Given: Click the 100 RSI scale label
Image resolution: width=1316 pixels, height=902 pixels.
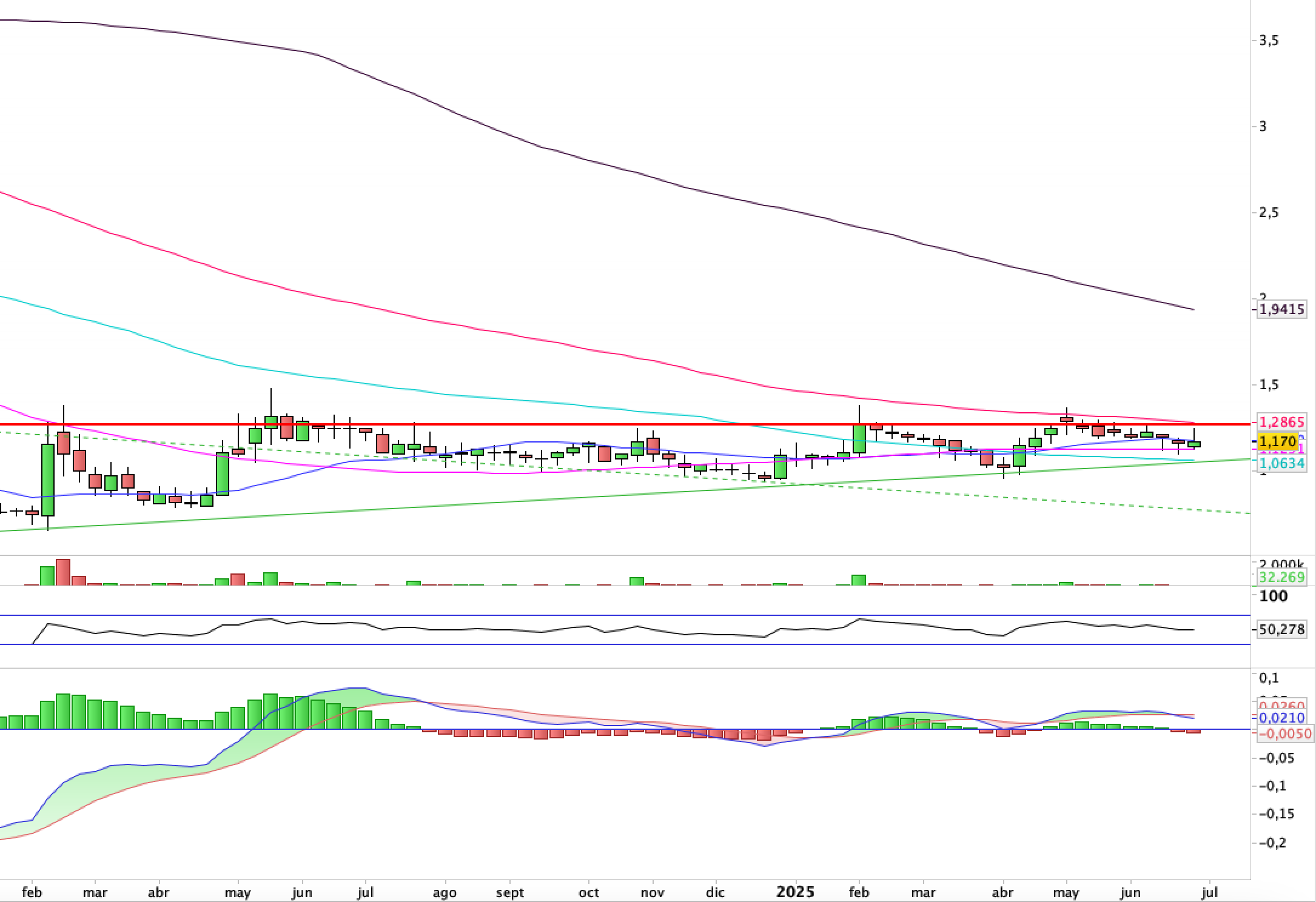Looking at the screenshot, I should [x=1274, y=596].
